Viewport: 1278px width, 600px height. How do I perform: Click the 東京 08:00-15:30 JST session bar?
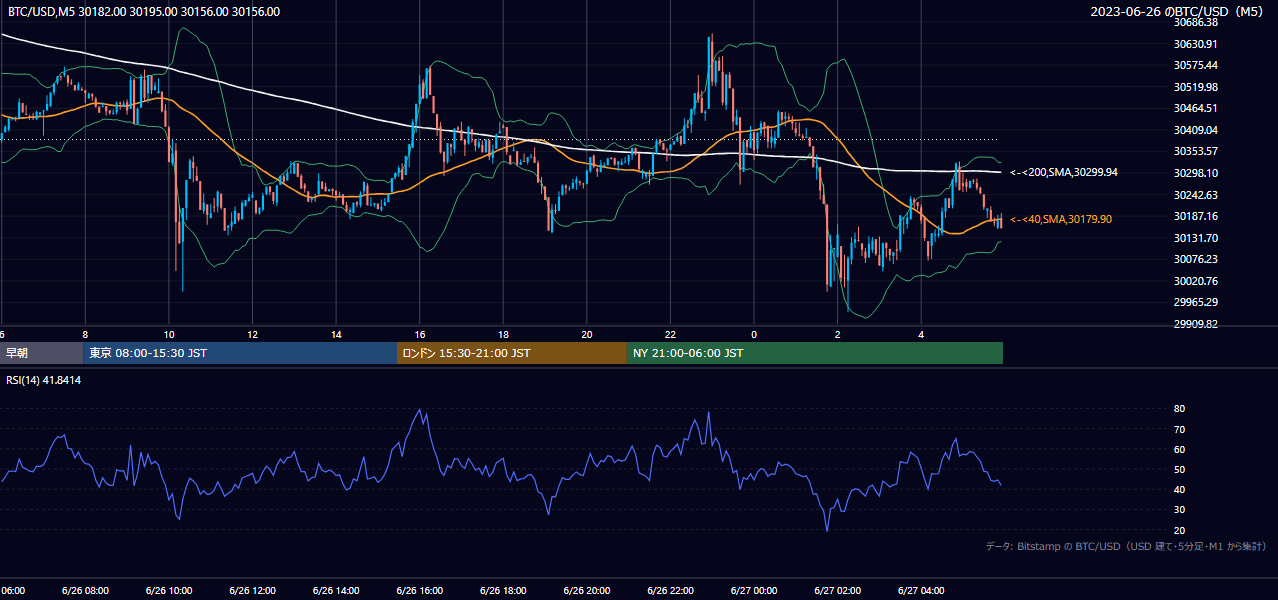tap(240, 353)
